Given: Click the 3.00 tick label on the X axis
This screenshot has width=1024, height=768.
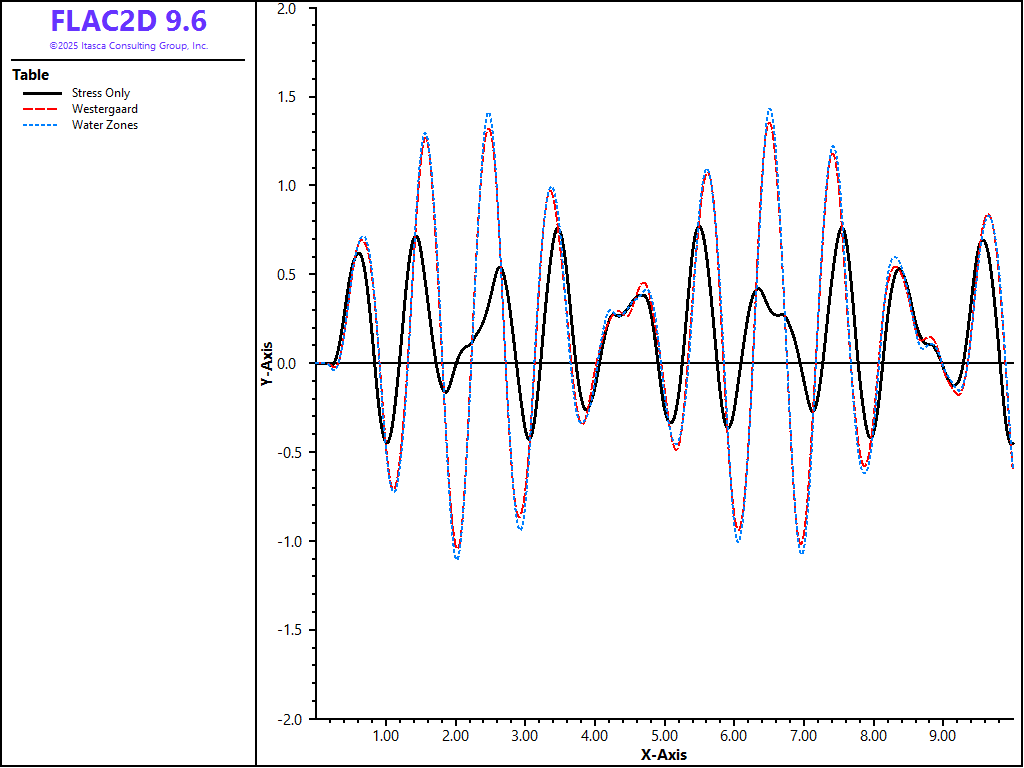Looking at the screenshot, I should pyautogui.click(x=524, y=736).
